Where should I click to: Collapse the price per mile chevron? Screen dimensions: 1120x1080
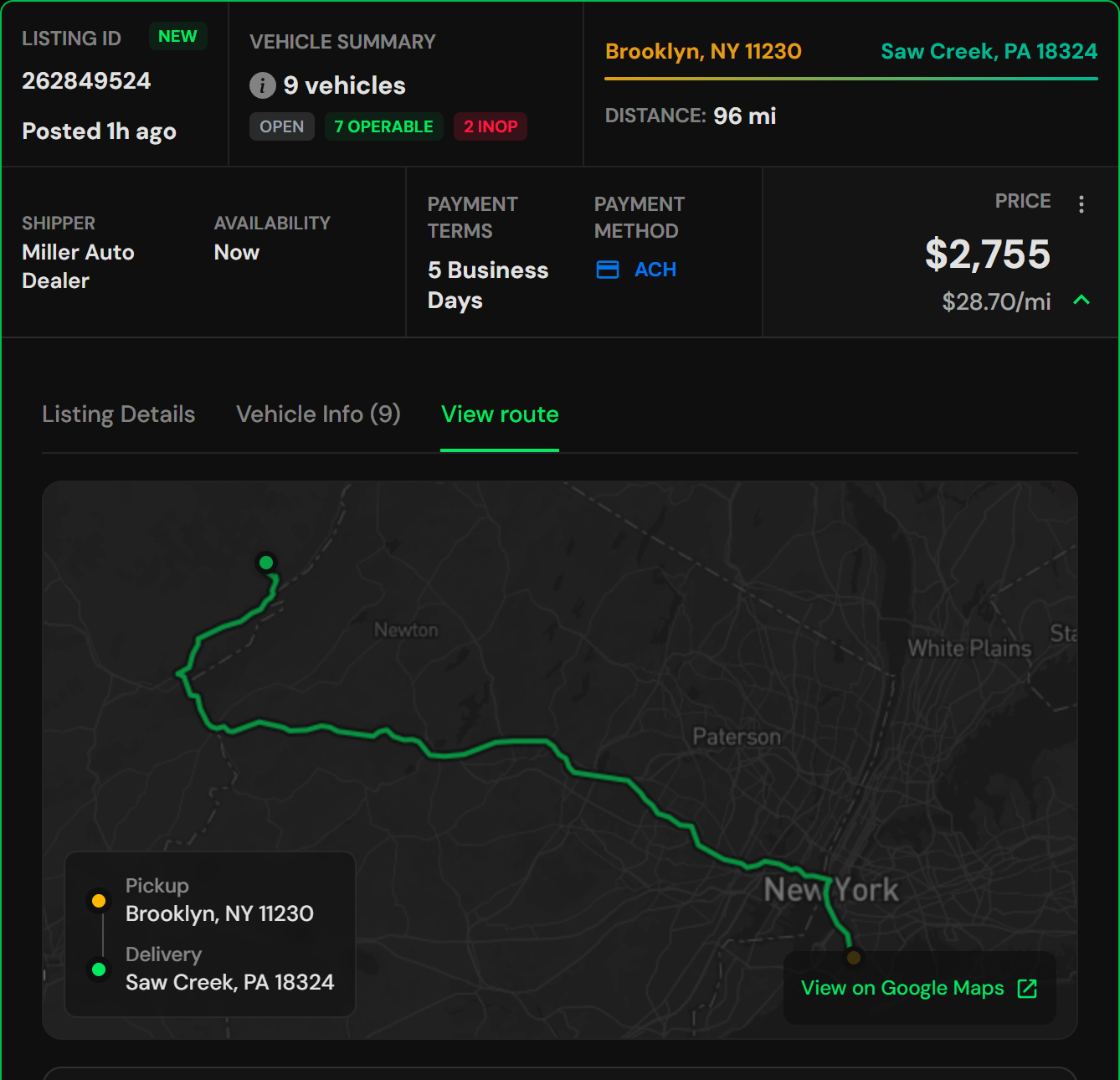pos(1081,300)
